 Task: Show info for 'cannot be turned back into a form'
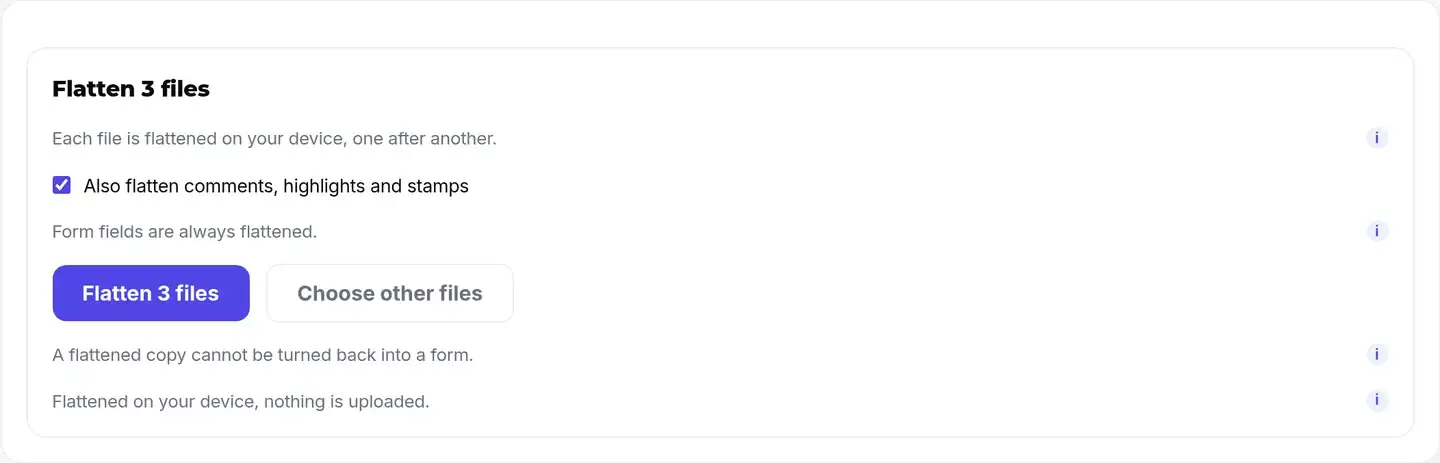(x=1377, y=354)
